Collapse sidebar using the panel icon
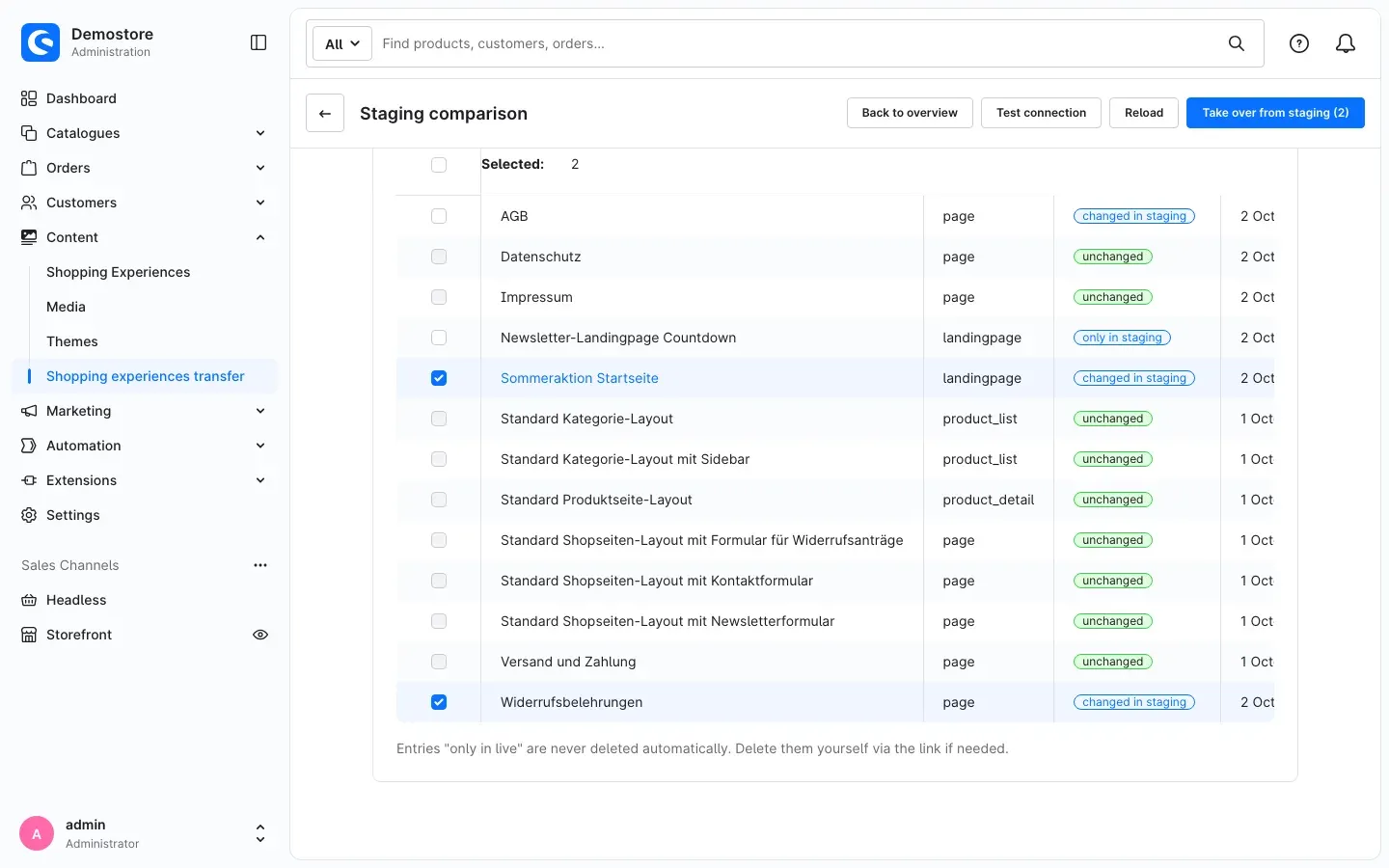This screenshot has width=1389, height=868. pyautogui.click(x=259, y=42)
